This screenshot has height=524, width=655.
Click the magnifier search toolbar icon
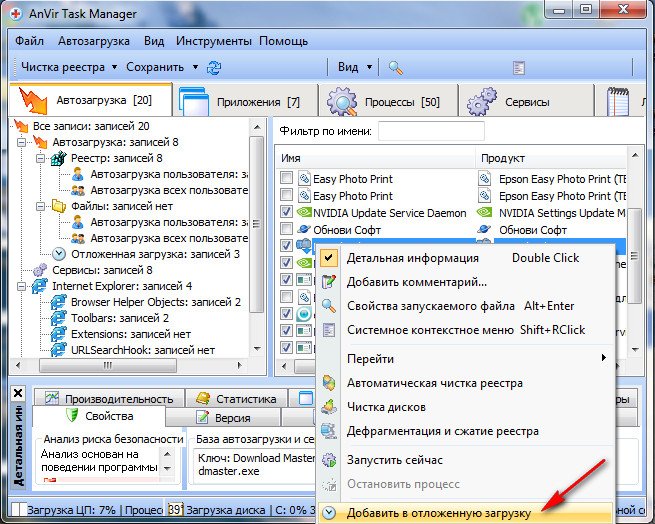coord(396,68)
